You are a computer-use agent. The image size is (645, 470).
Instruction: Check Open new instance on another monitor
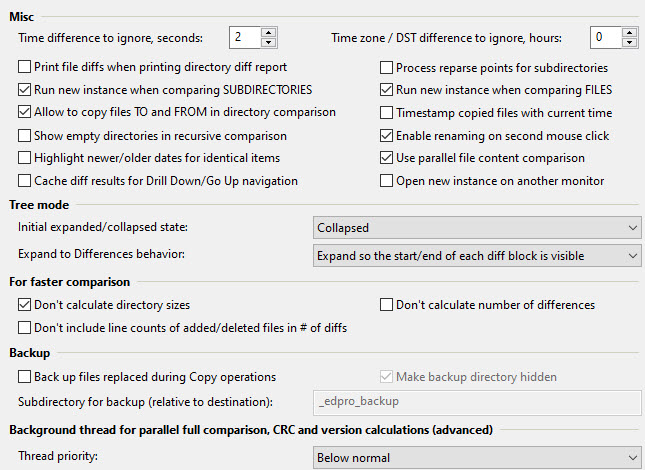pos(387,181)
